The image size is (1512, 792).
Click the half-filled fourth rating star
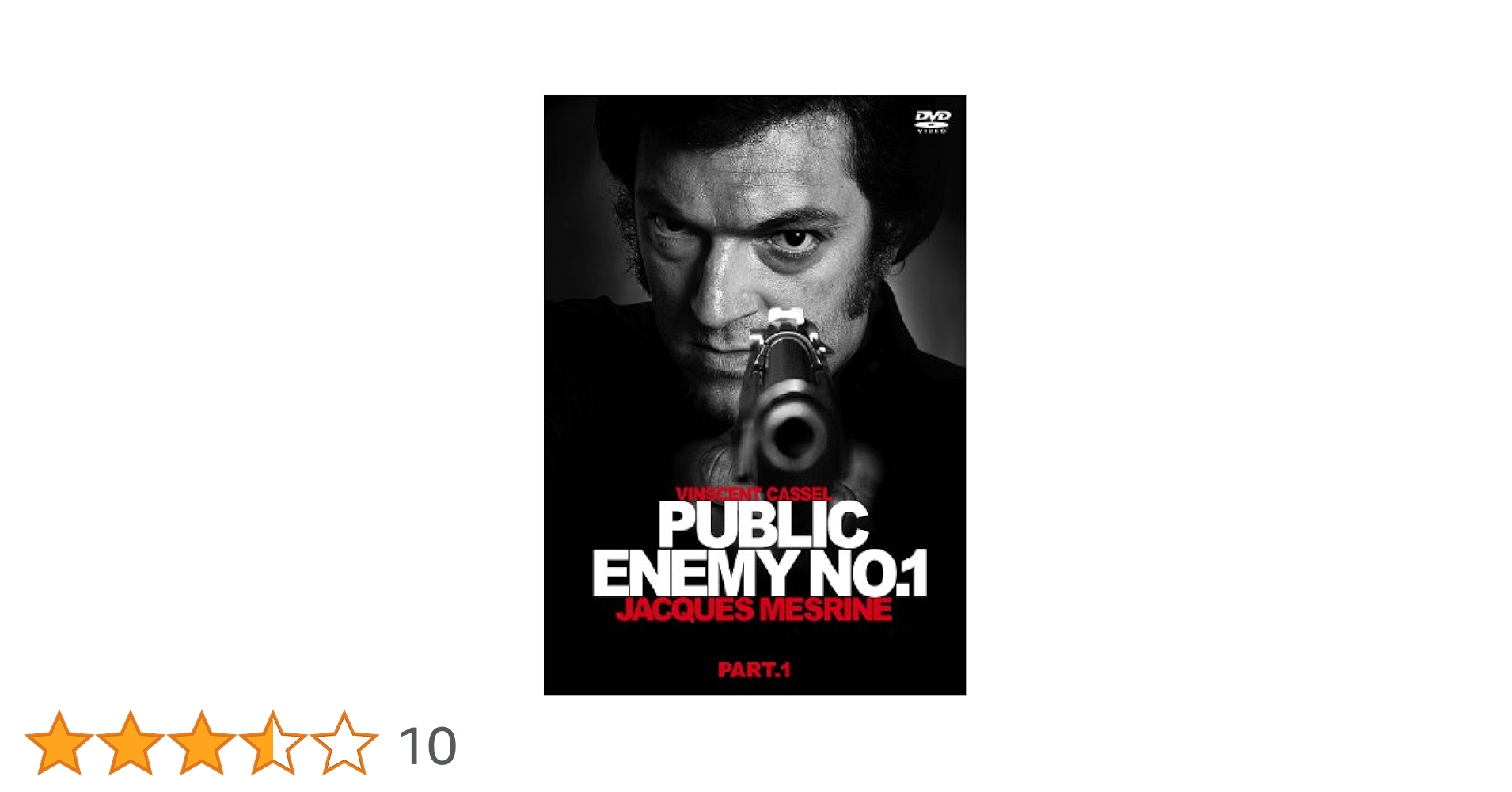(273, 743)
